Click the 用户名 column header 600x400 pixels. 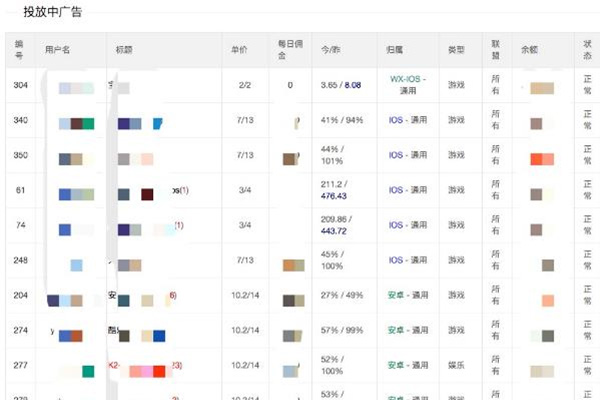pos(59,49)
